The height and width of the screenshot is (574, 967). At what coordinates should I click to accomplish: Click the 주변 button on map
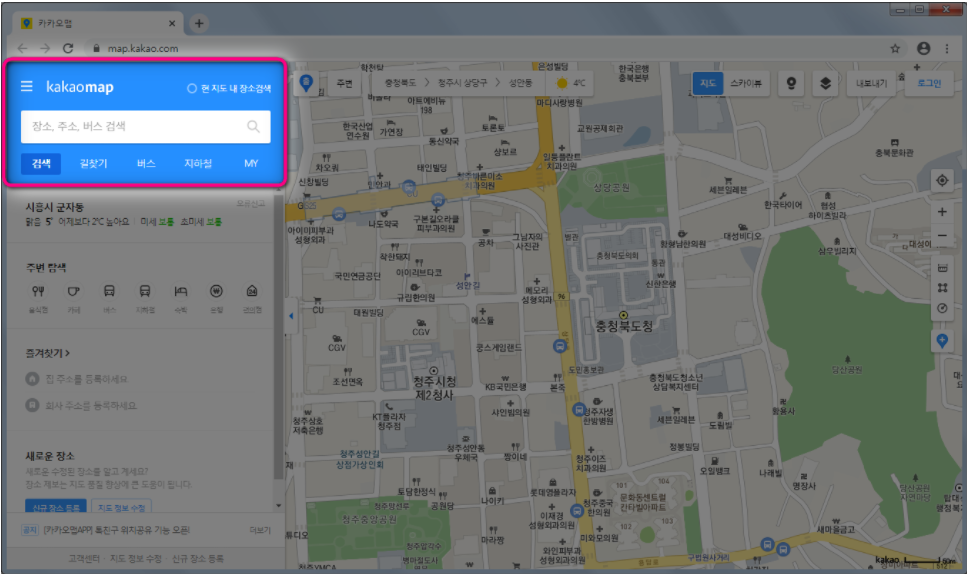pos(344,83)
